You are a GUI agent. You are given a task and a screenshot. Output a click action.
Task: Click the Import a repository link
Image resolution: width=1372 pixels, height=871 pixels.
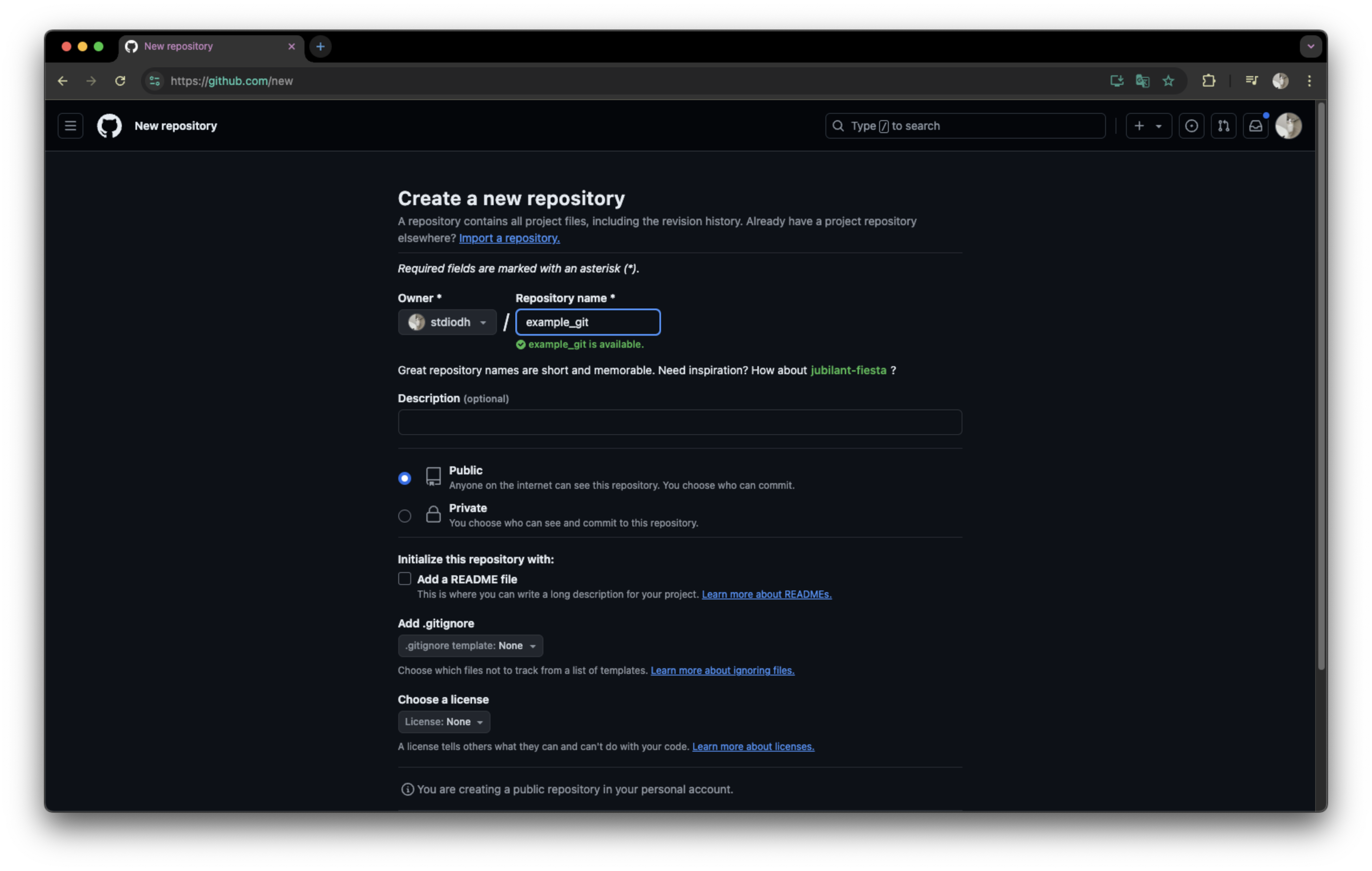(x=509, y=238)
